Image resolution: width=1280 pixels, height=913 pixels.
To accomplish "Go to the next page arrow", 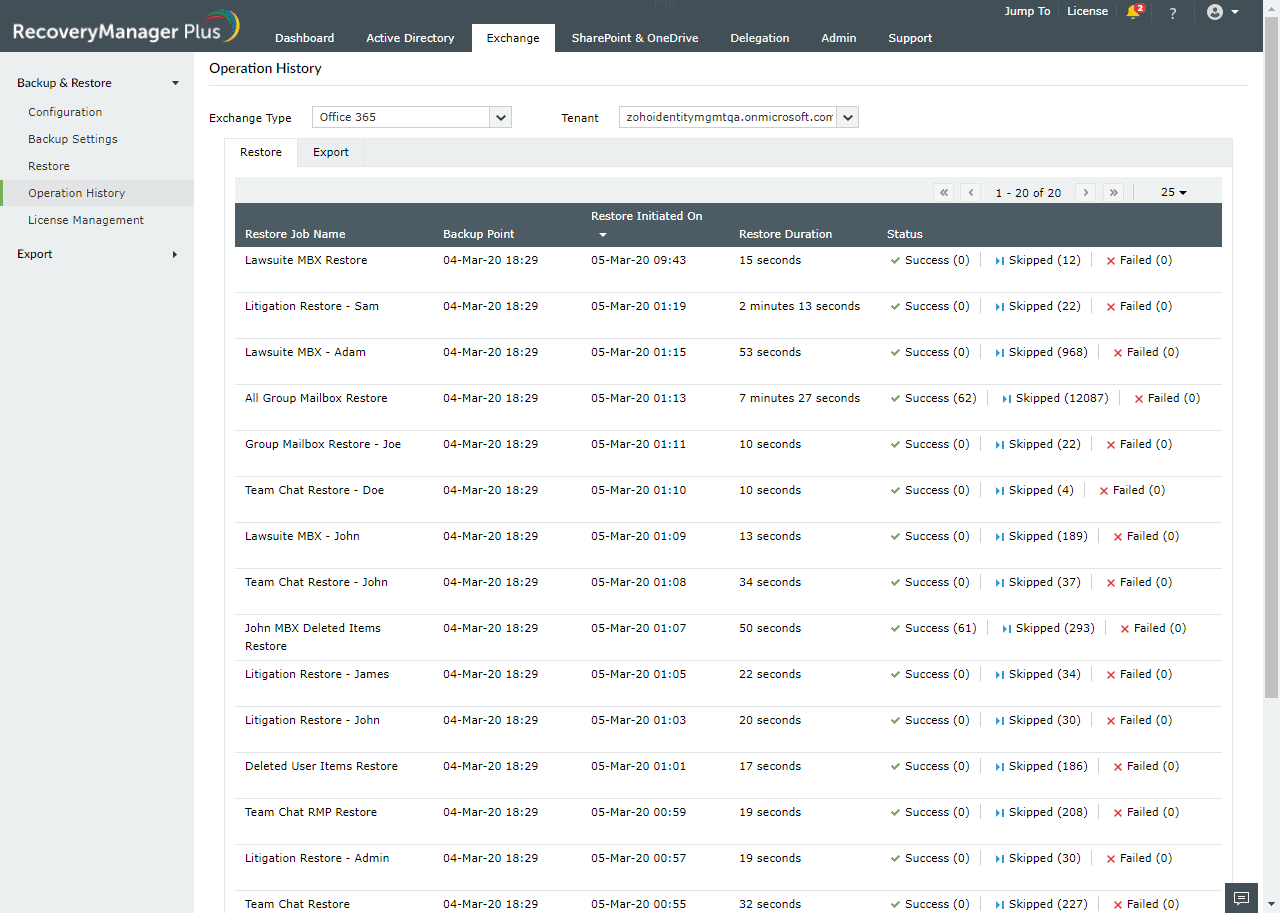I will 1086,193.
